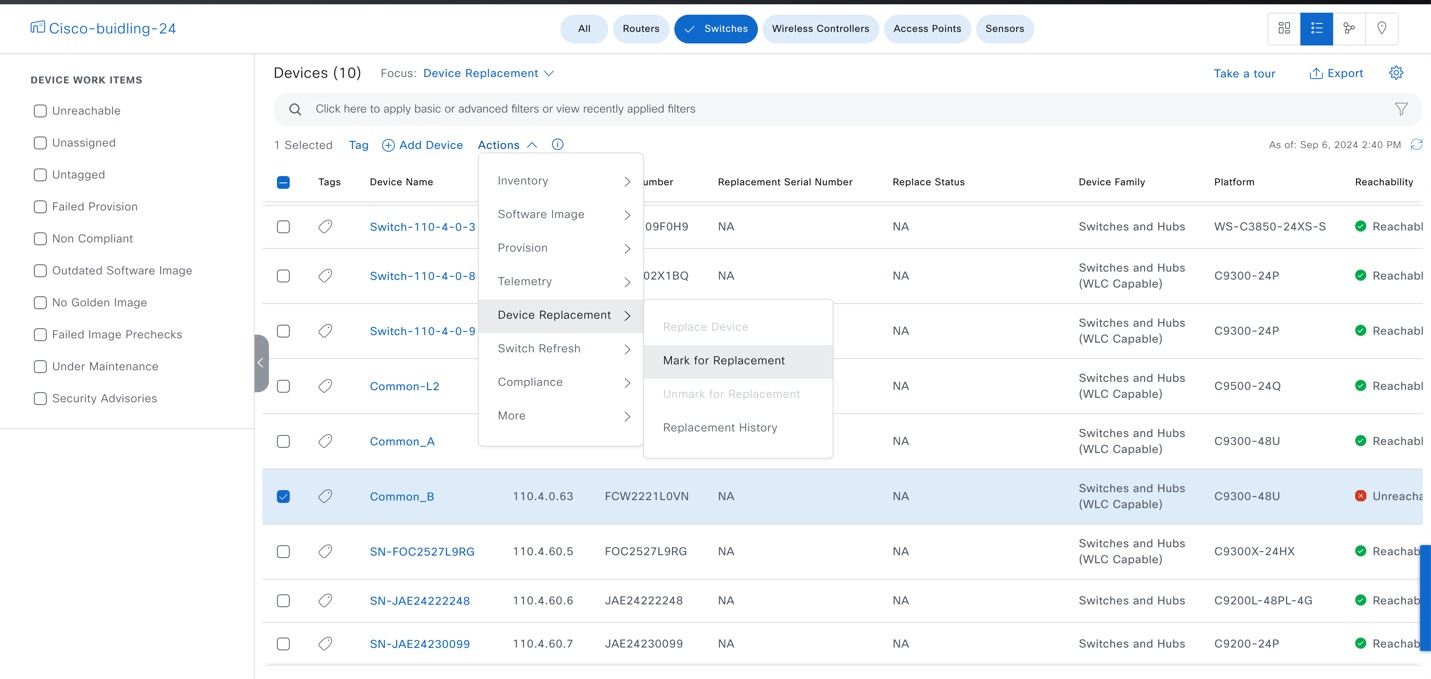Enable the Non Compliant filter checkbox
Image resolution: width=1431 pixels, height=679 pixels.
39,238
